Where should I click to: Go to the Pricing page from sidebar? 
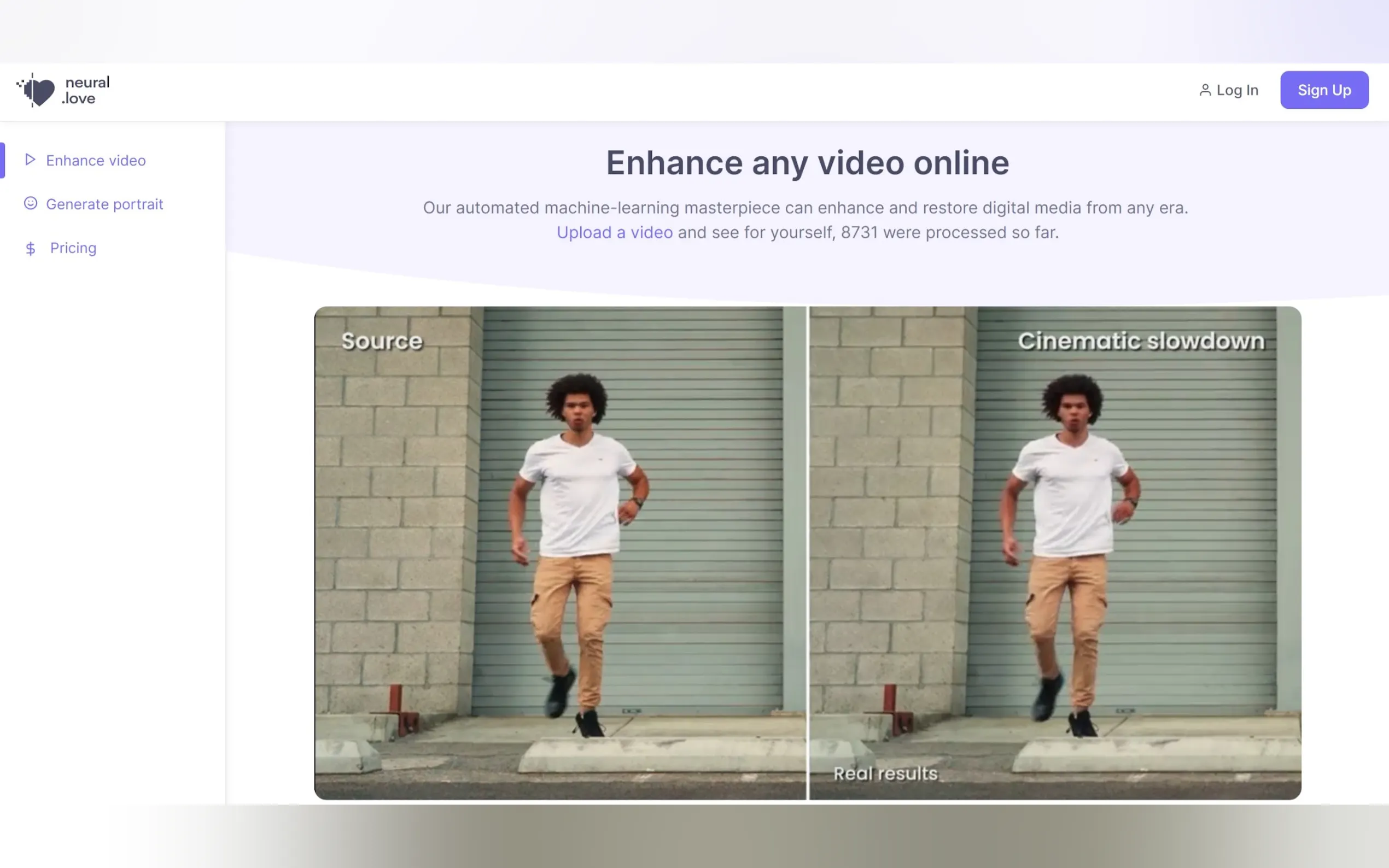click(73, 248)
